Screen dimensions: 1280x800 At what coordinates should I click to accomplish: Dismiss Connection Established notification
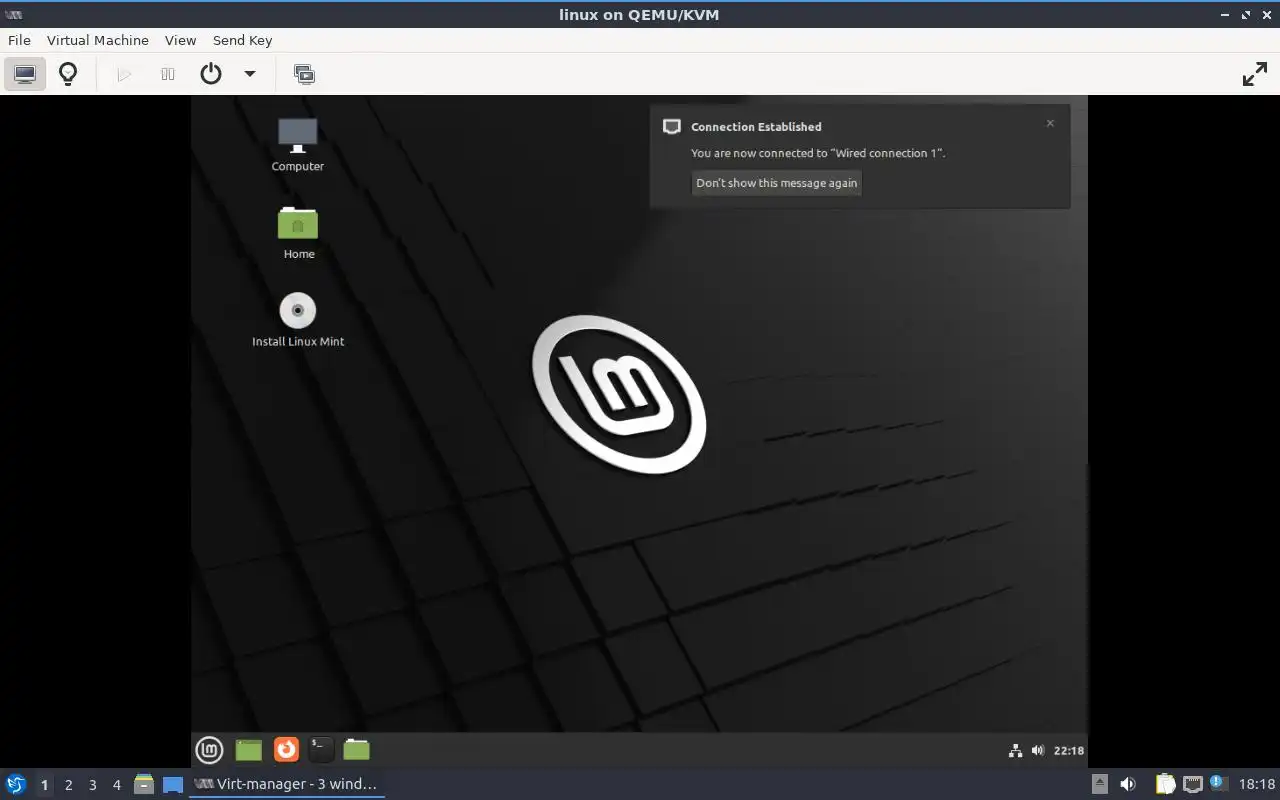click(x=1050, y=123)
